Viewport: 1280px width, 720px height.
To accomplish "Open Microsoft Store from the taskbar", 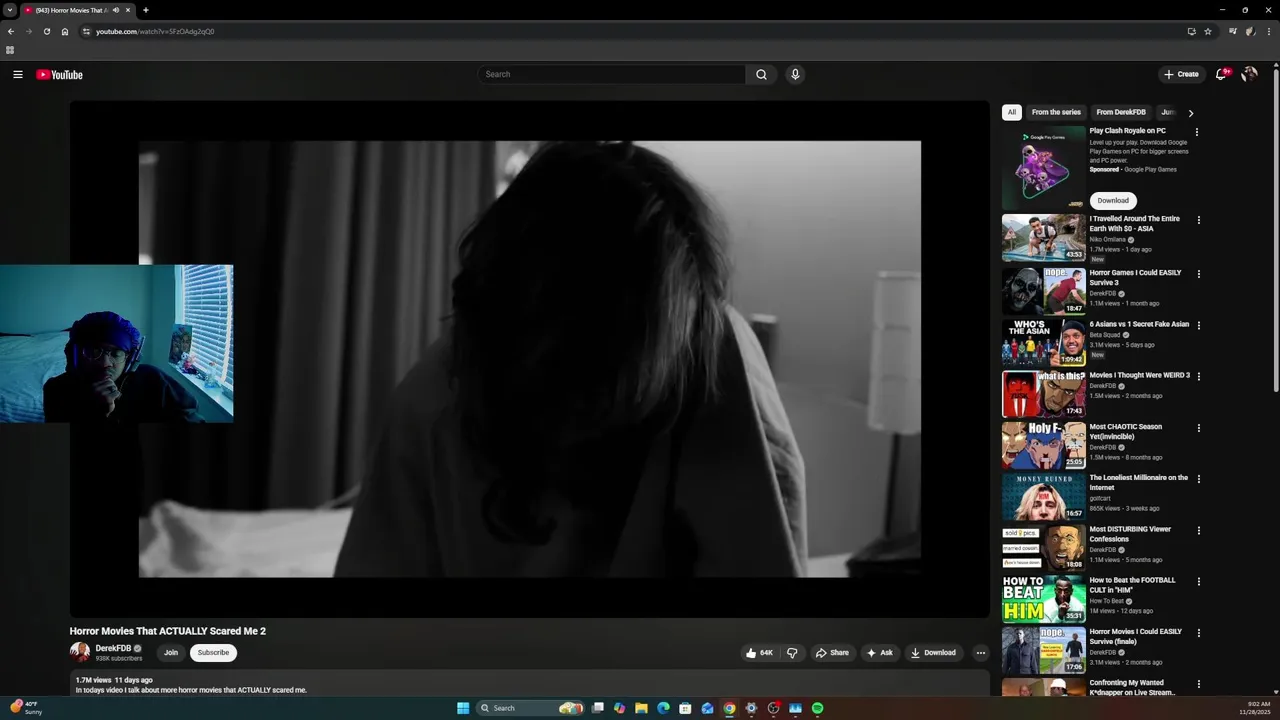I will click(x=685, y=708).
